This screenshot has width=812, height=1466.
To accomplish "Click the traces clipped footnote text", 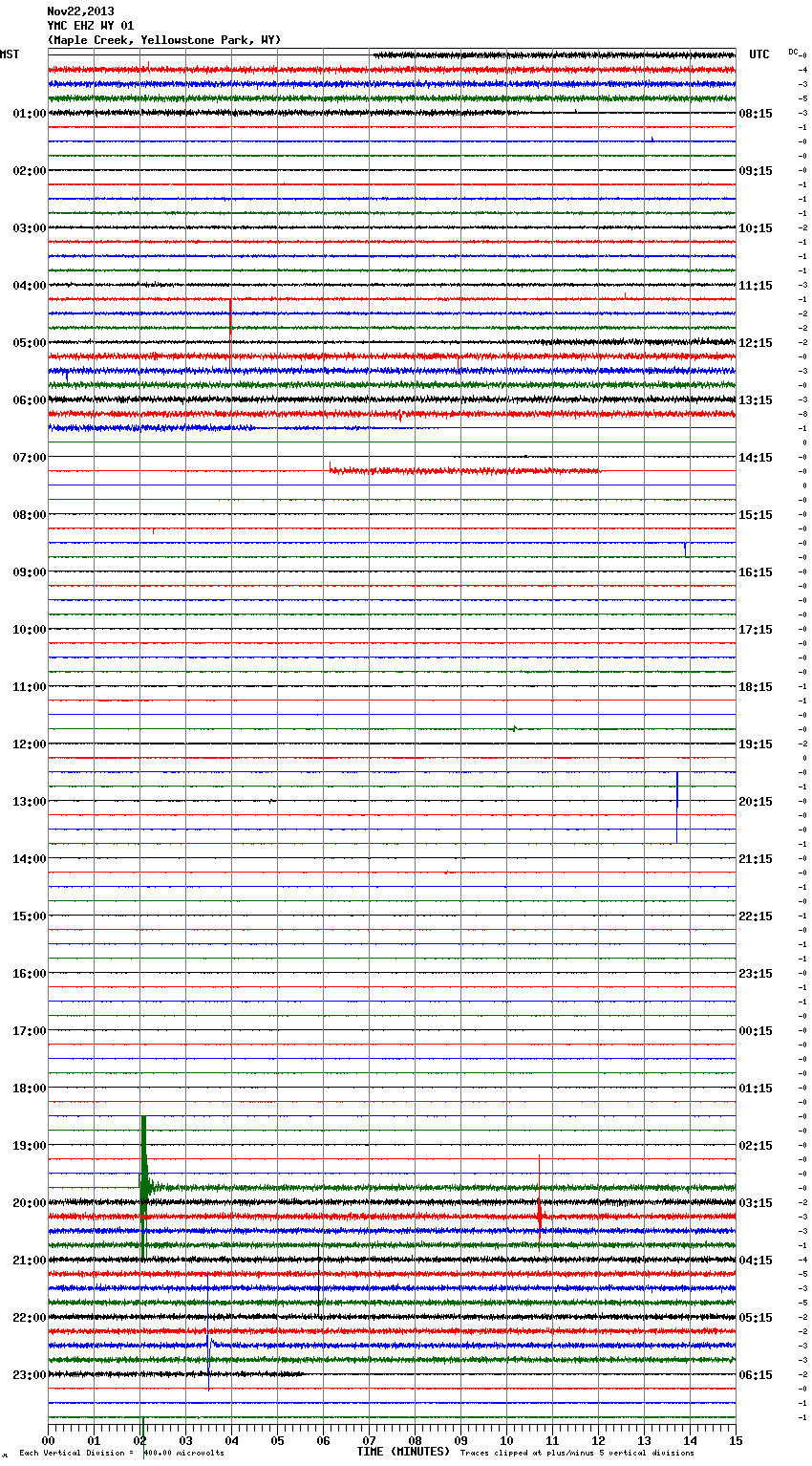I will 577,1454.
